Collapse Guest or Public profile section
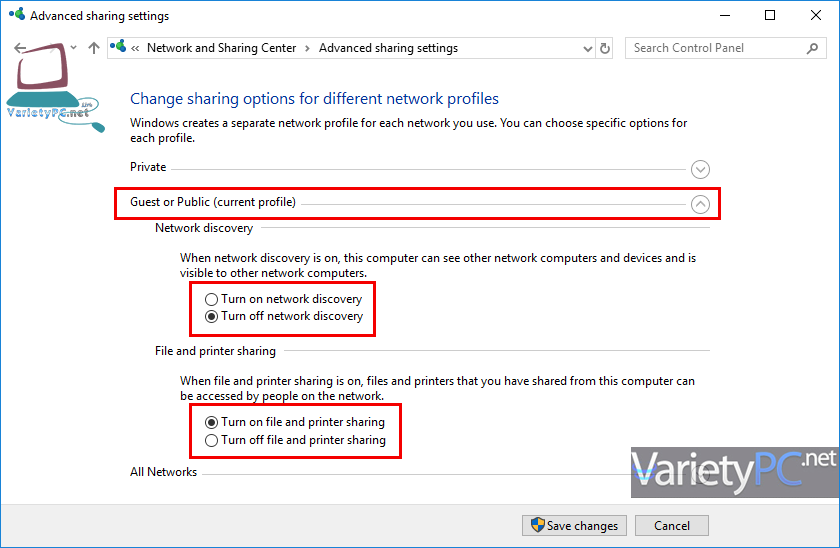This screenshot has width=840, height=548. coord(700,204)
